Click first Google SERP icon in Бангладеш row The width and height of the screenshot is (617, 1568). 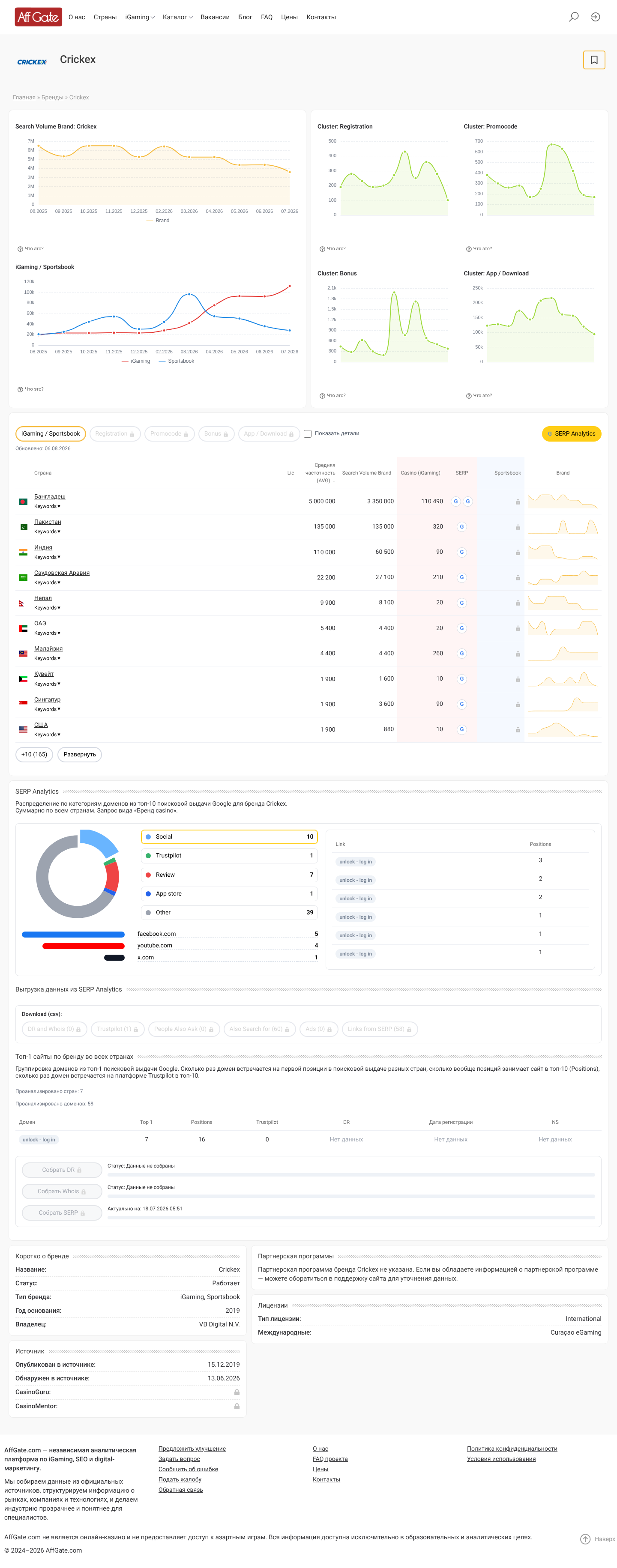tap(455, 502)
